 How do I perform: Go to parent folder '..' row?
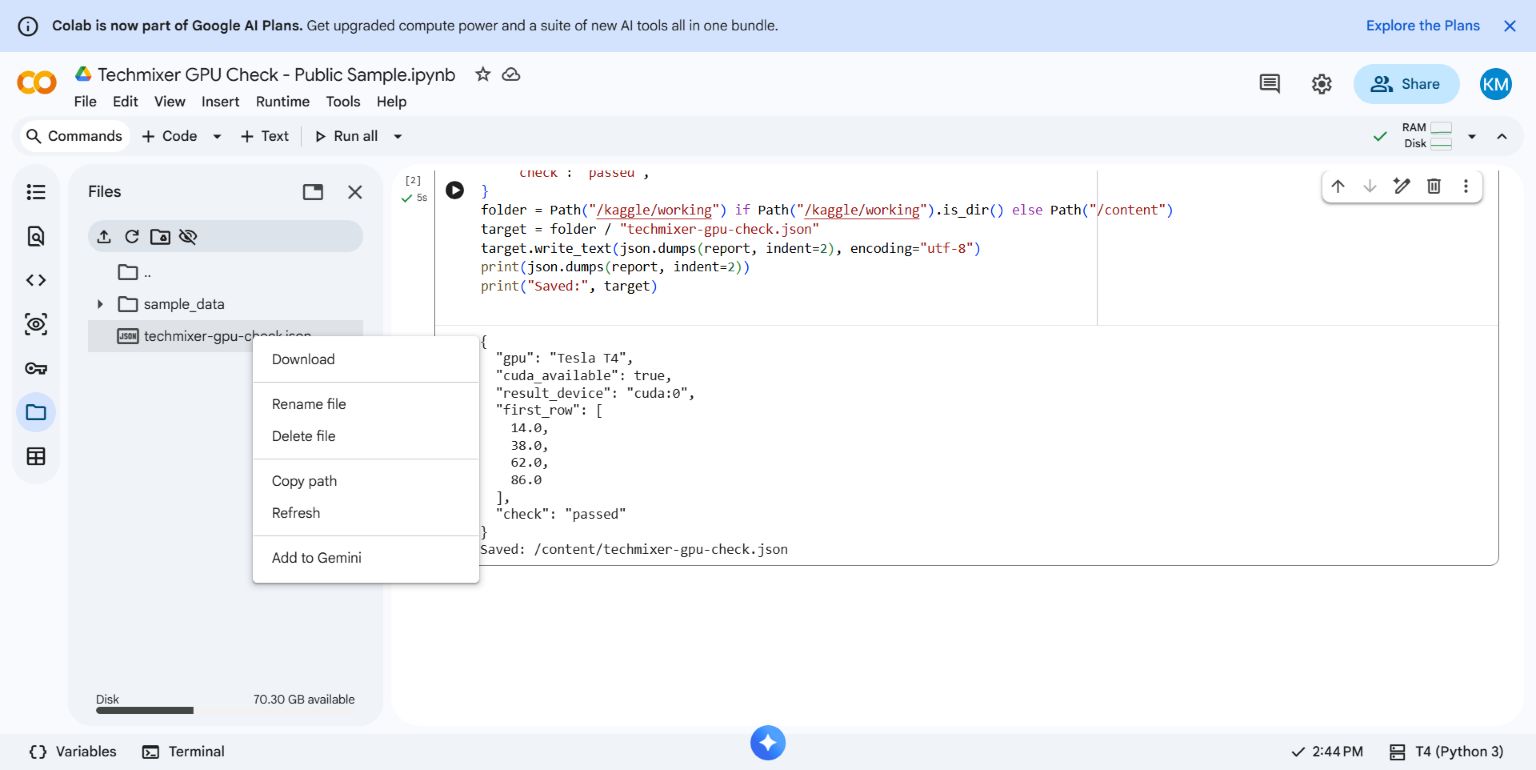click(x=226, y=272)
